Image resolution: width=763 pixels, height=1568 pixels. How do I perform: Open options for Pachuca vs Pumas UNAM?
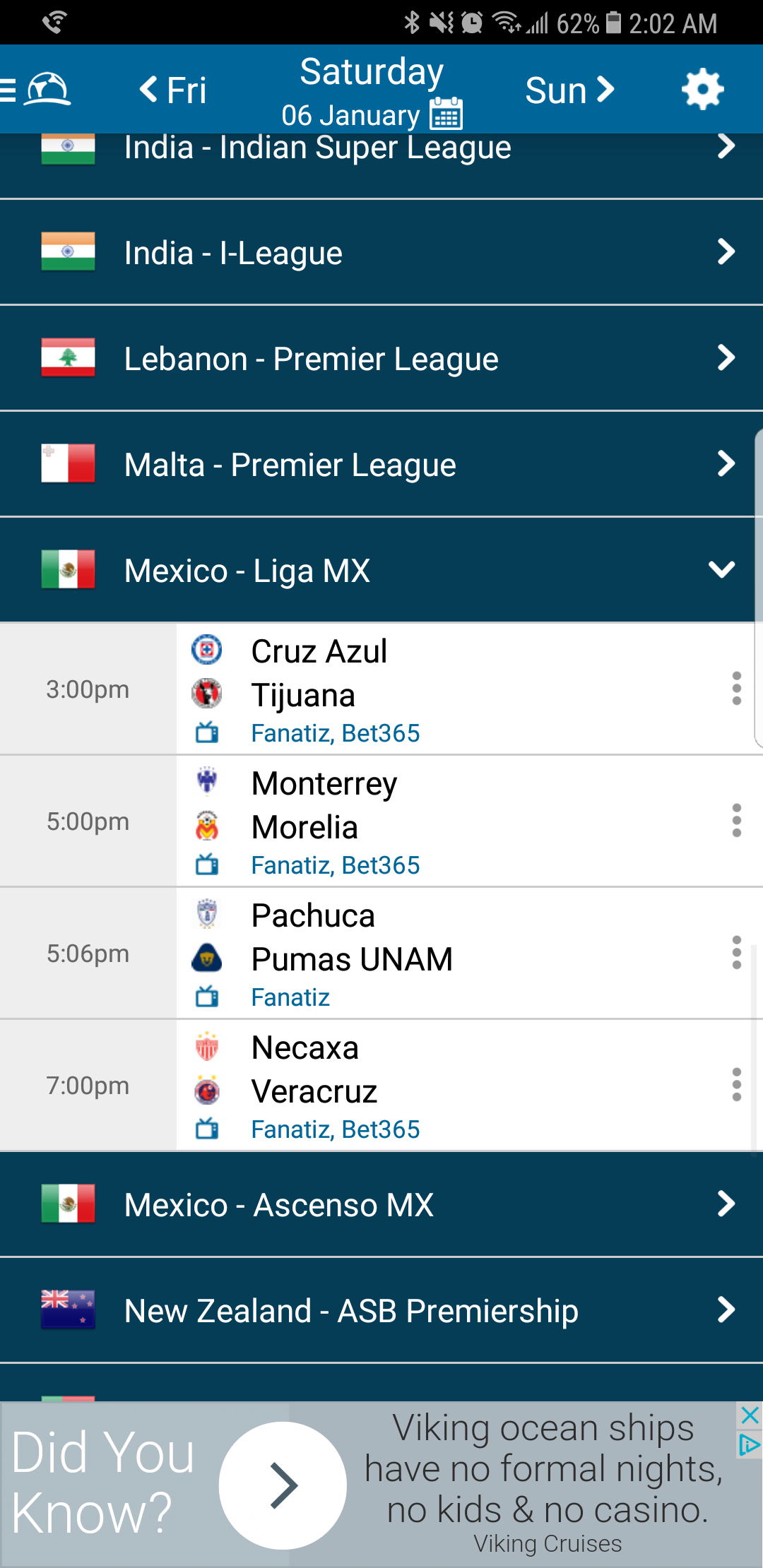click(x=736, y=953)
